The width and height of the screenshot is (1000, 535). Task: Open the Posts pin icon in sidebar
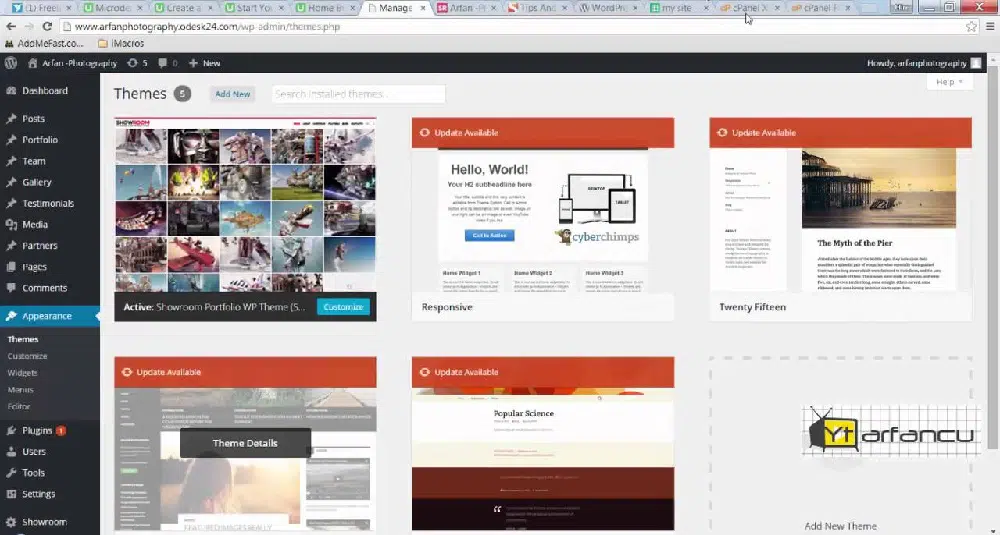click(11, 119)
